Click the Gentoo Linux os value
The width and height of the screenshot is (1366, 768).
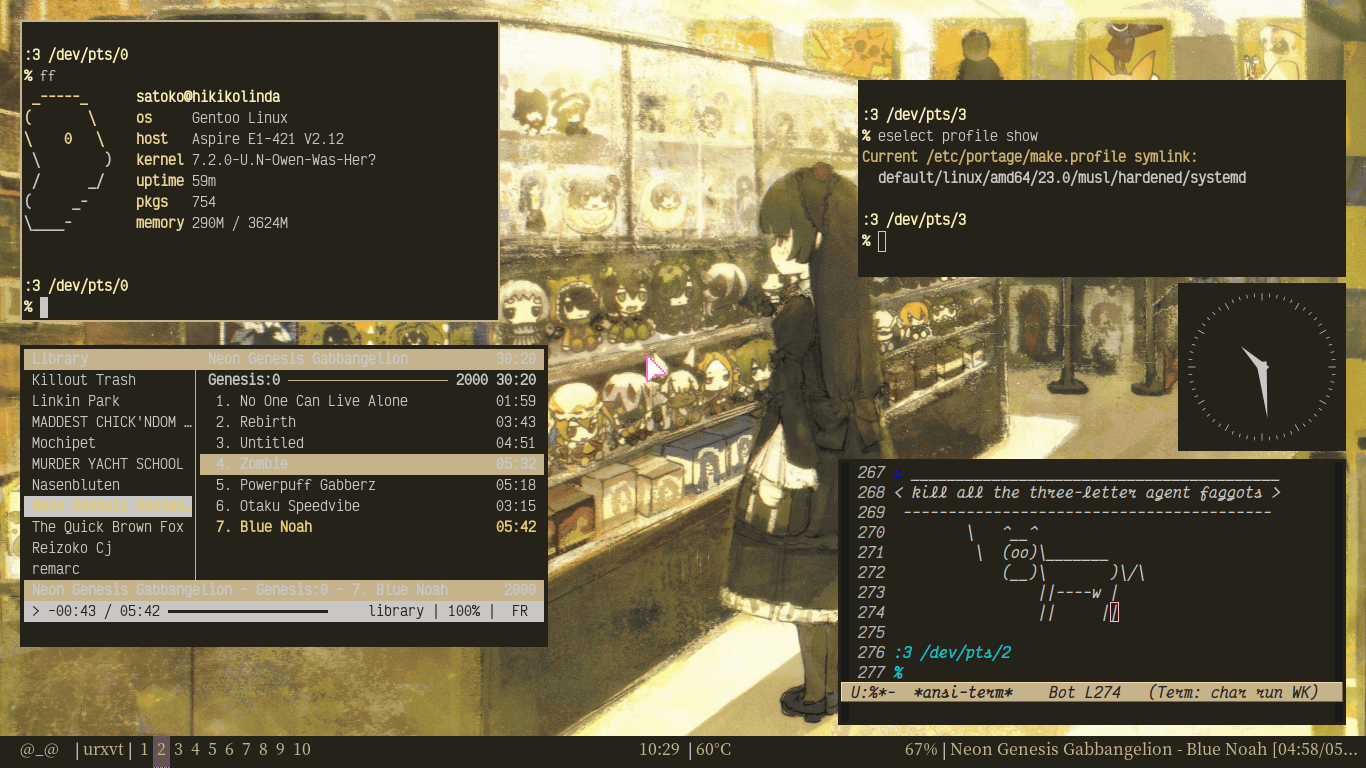pos(240,118)
